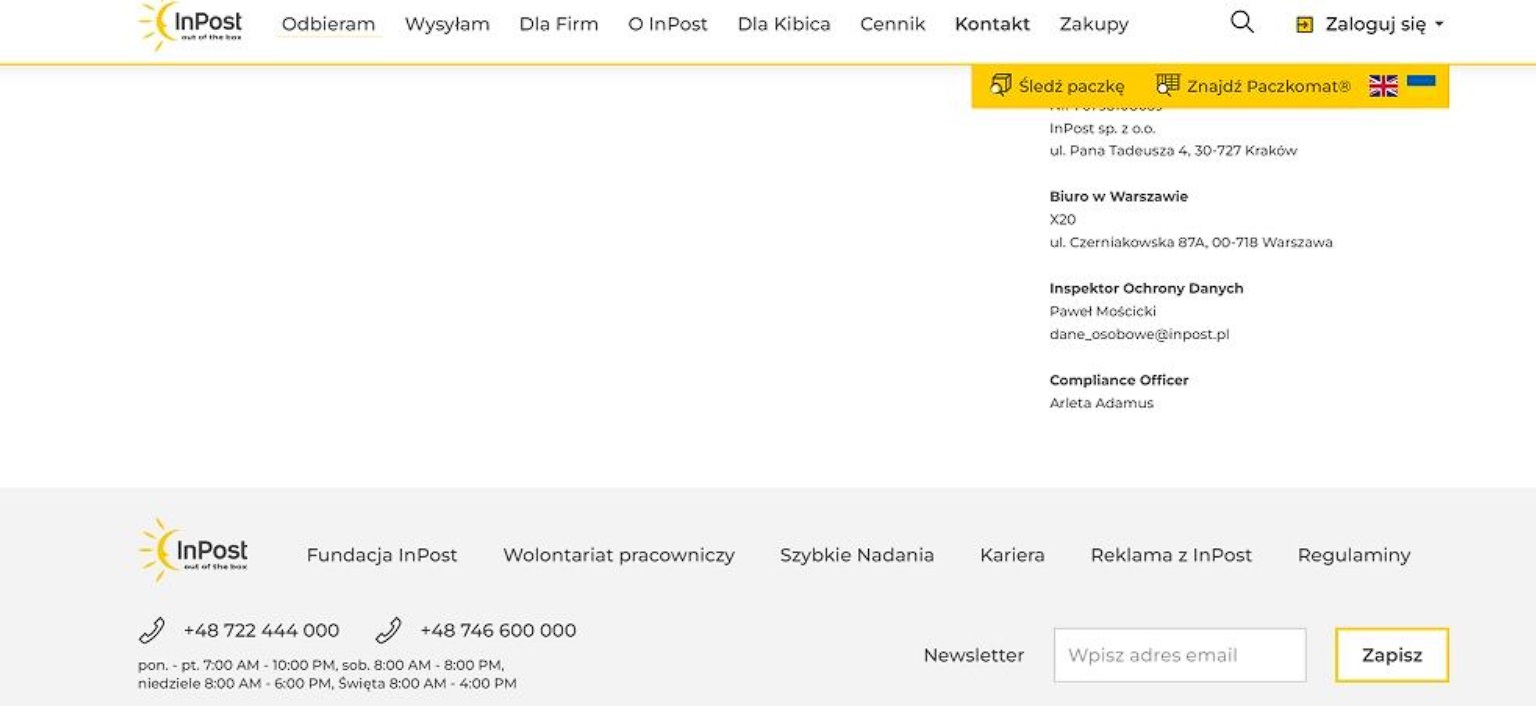
Task: Click phone number +48 722 444 000
Action: point(261,631)
